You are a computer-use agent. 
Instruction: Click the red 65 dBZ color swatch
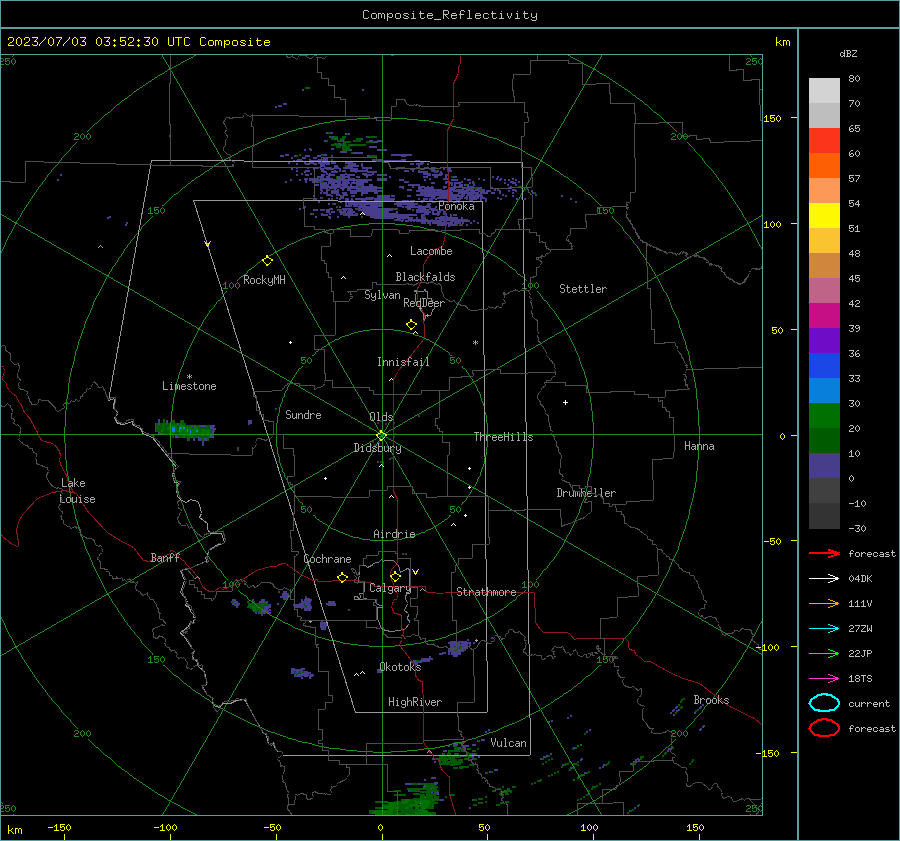(x=824, y=140)
